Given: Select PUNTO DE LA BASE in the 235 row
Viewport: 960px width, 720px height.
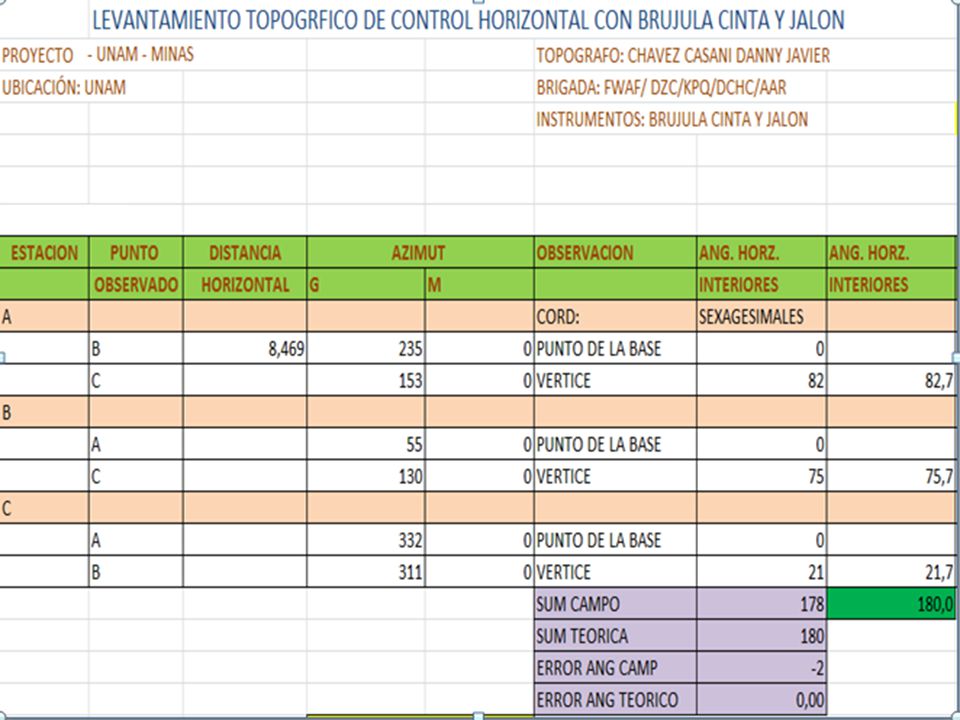Looking at the screenshot, I should pyautogui.click(x=615, y=348).
